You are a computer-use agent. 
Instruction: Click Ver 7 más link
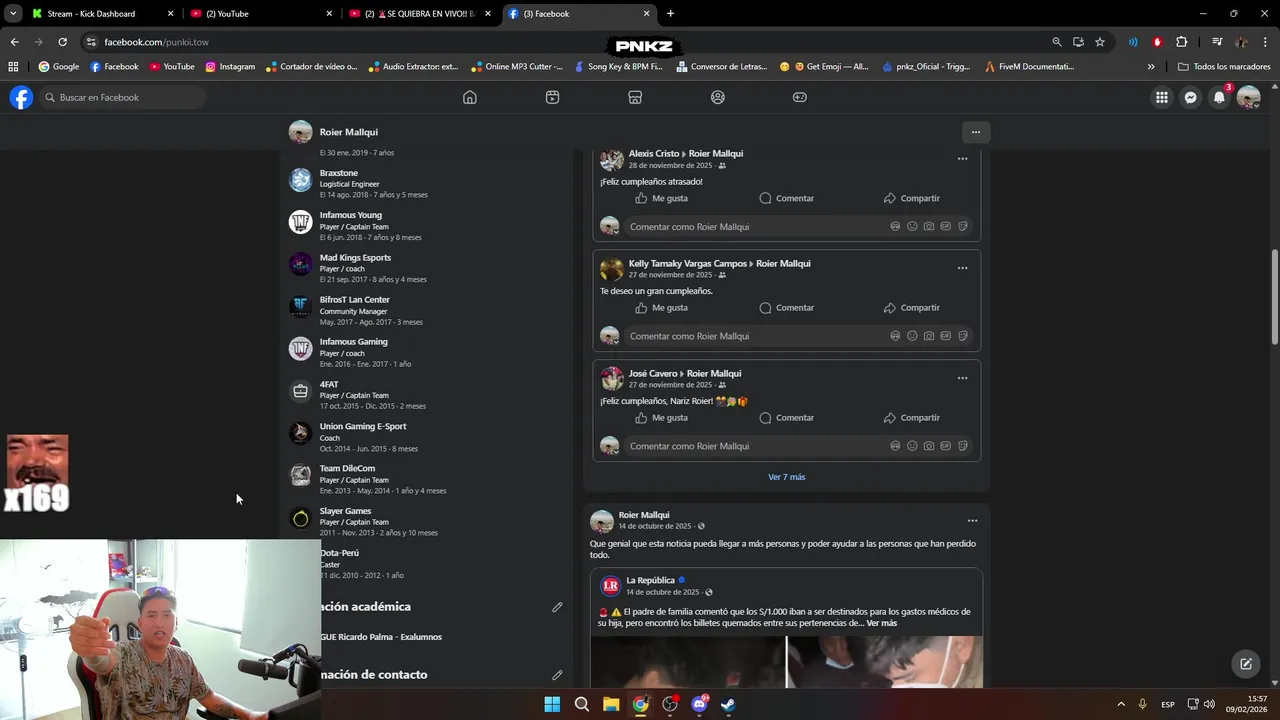pos(786,477)
